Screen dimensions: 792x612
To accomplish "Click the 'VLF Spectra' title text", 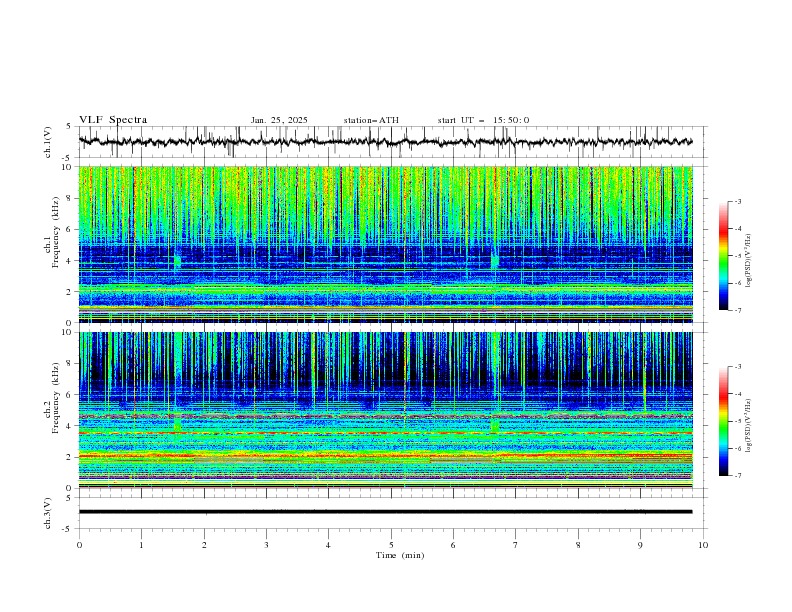I will (x=113, y=120).
